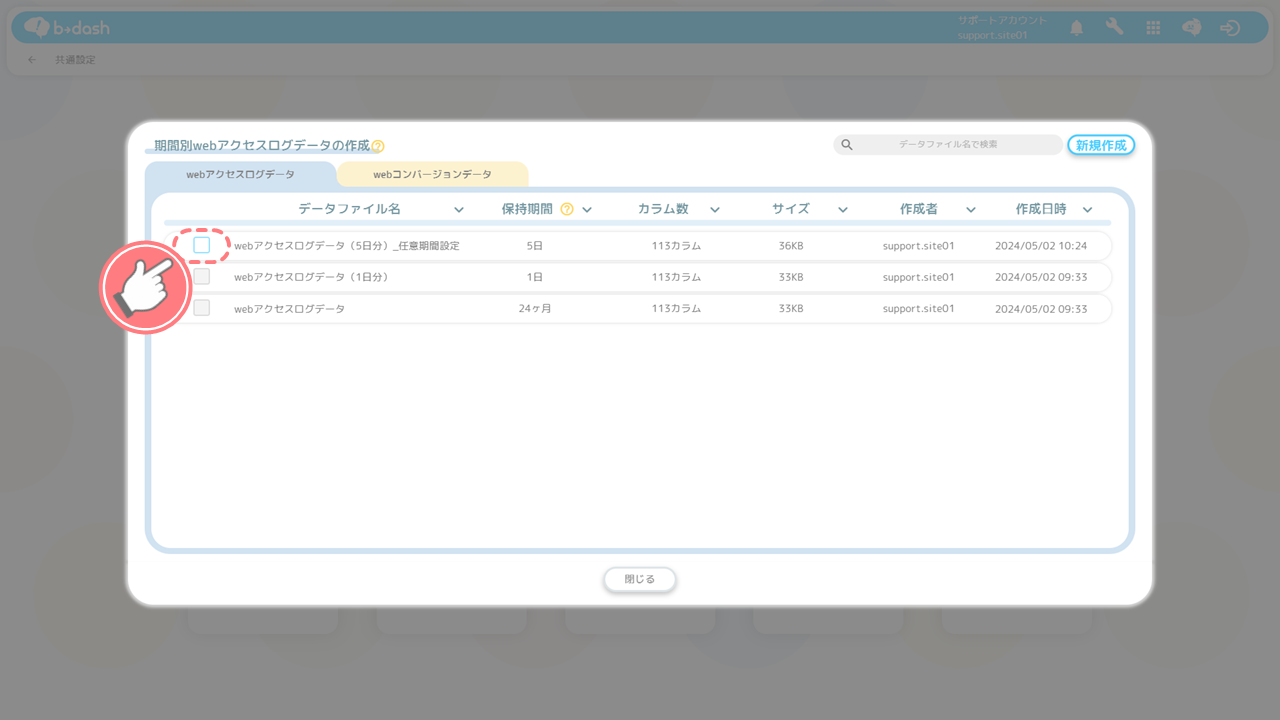Check the box for webアクセスログデータ（5日分）_任意期間設定

202,245
